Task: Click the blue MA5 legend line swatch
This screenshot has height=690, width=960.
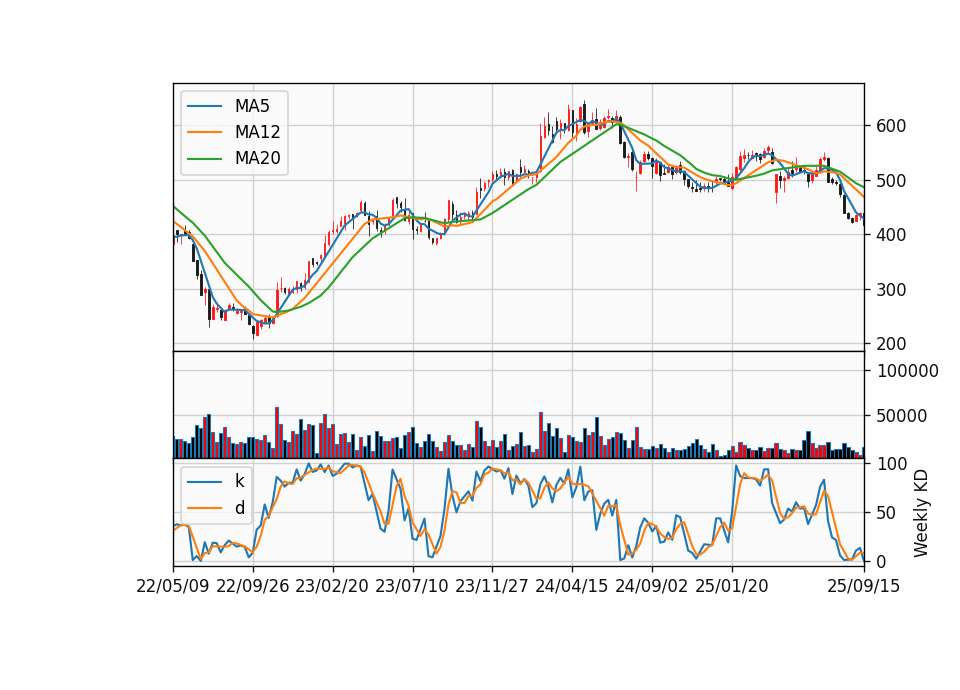Action: pyautogui.click(x=204, y=106)
